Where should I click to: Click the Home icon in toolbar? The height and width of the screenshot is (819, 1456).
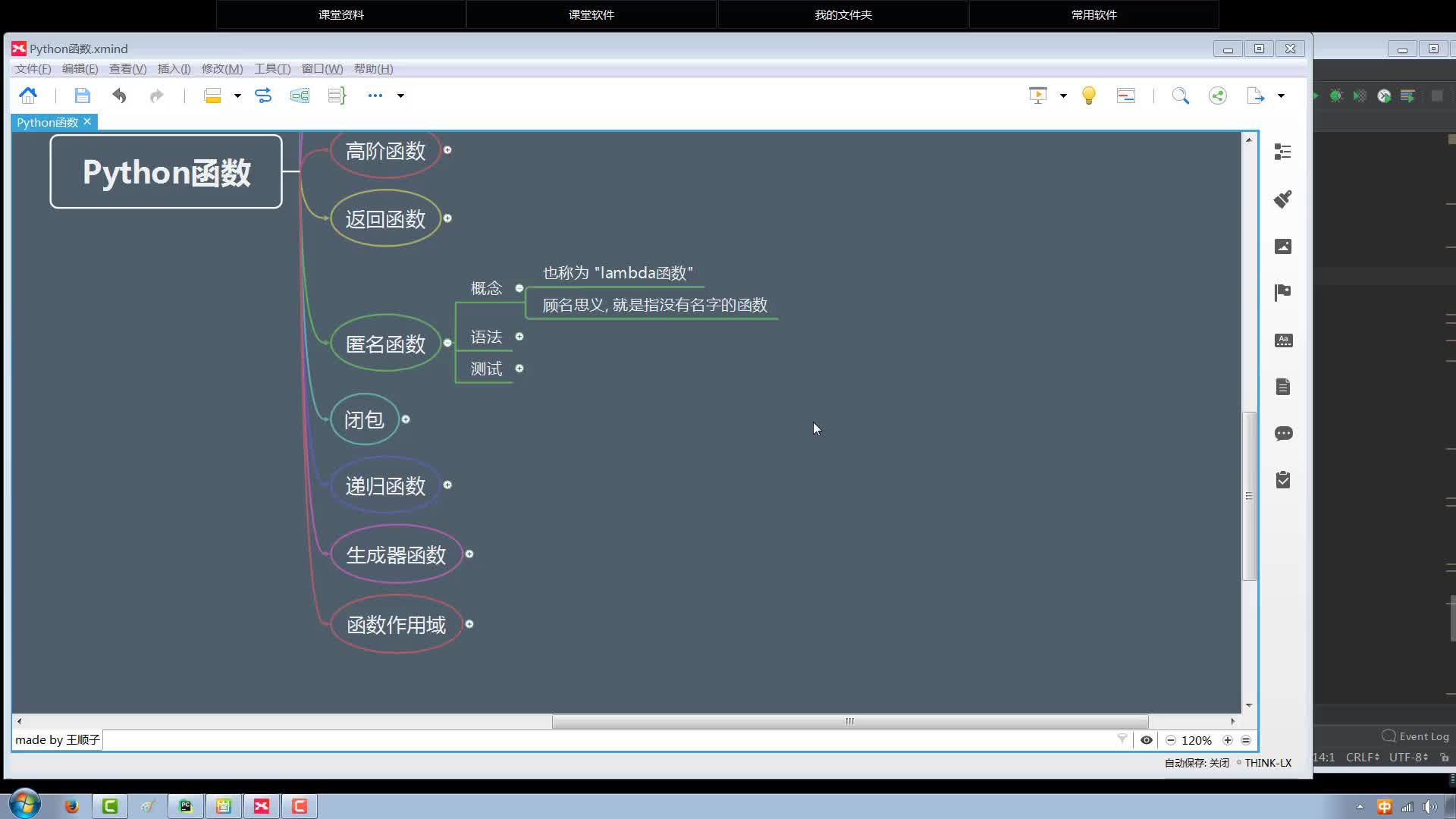[28, 96]
